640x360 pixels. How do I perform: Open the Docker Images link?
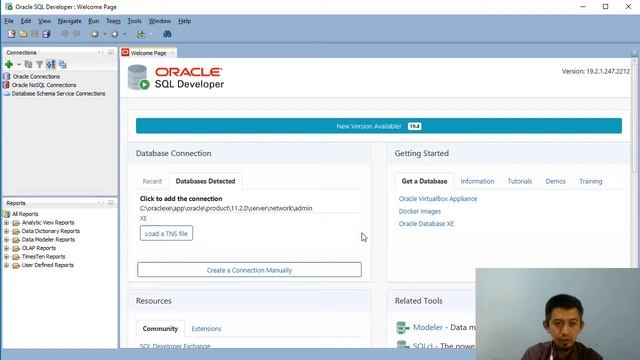click(420, 211)
